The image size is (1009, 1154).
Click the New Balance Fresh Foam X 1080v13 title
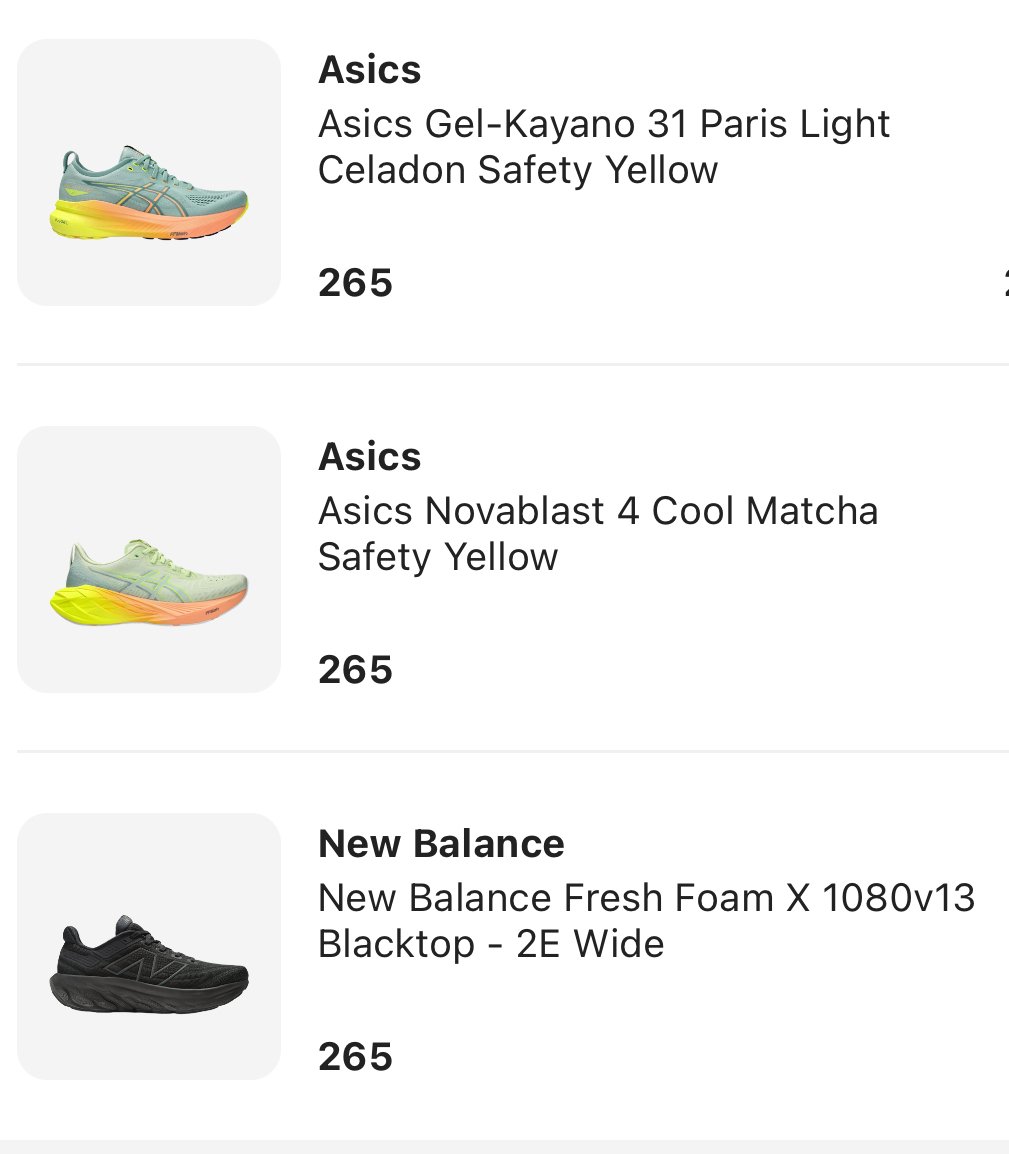pyautogui.click(x=646, y=898)
